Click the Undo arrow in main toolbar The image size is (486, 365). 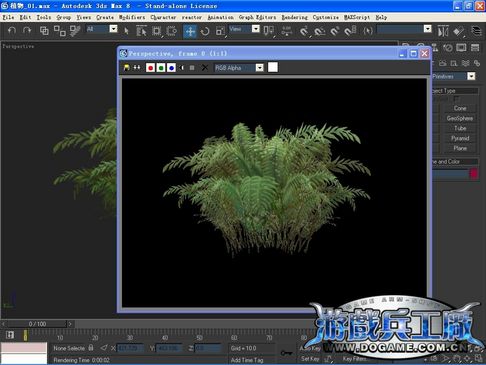click(12, 31)
